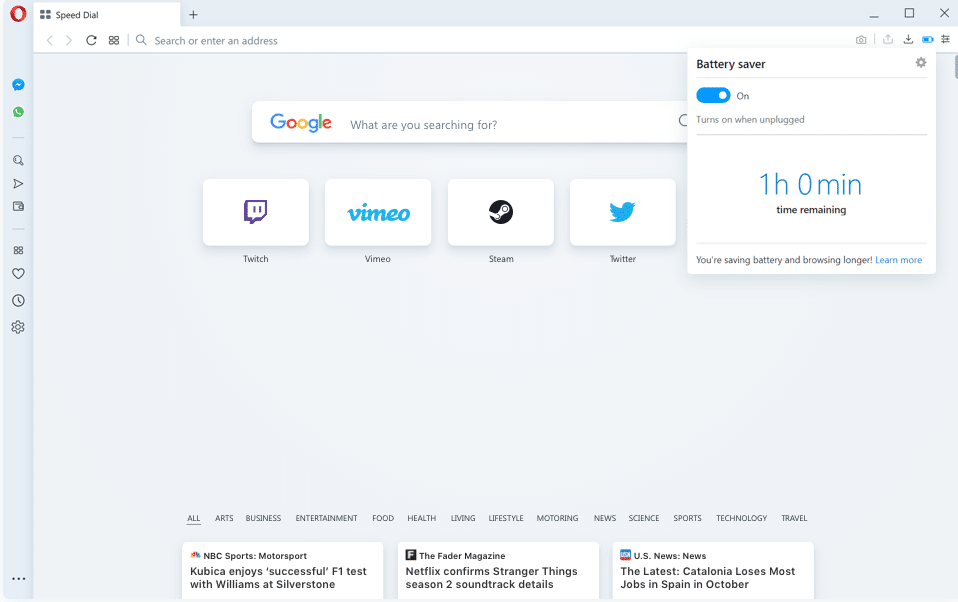The height and width of the screenshot is (602, 958).
Task: Click the address bar magnifier icon
Action: click(141, 40)
